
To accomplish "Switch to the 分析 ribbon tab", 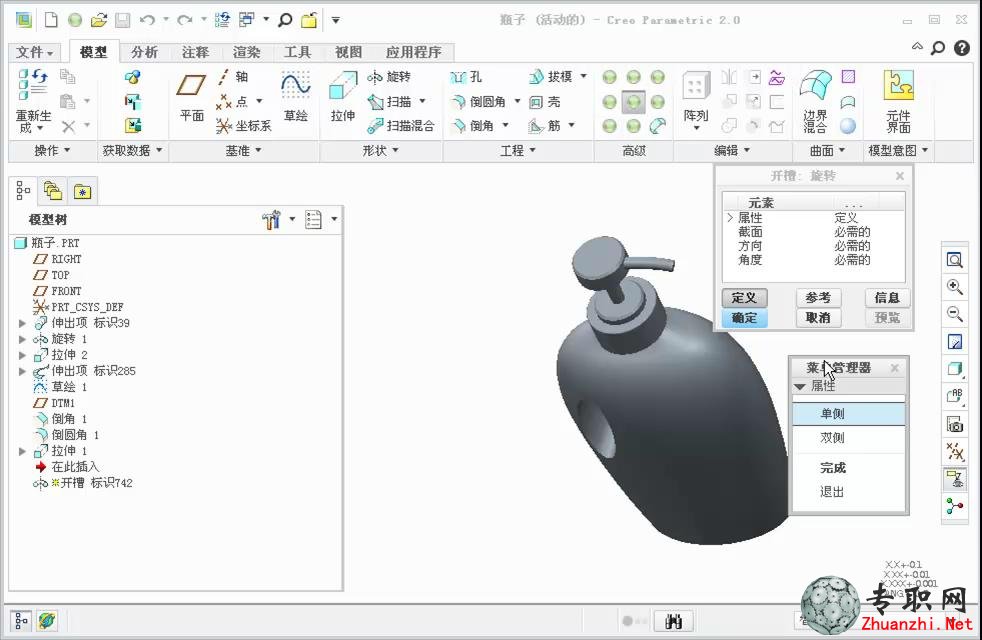I will pos(145,53).
